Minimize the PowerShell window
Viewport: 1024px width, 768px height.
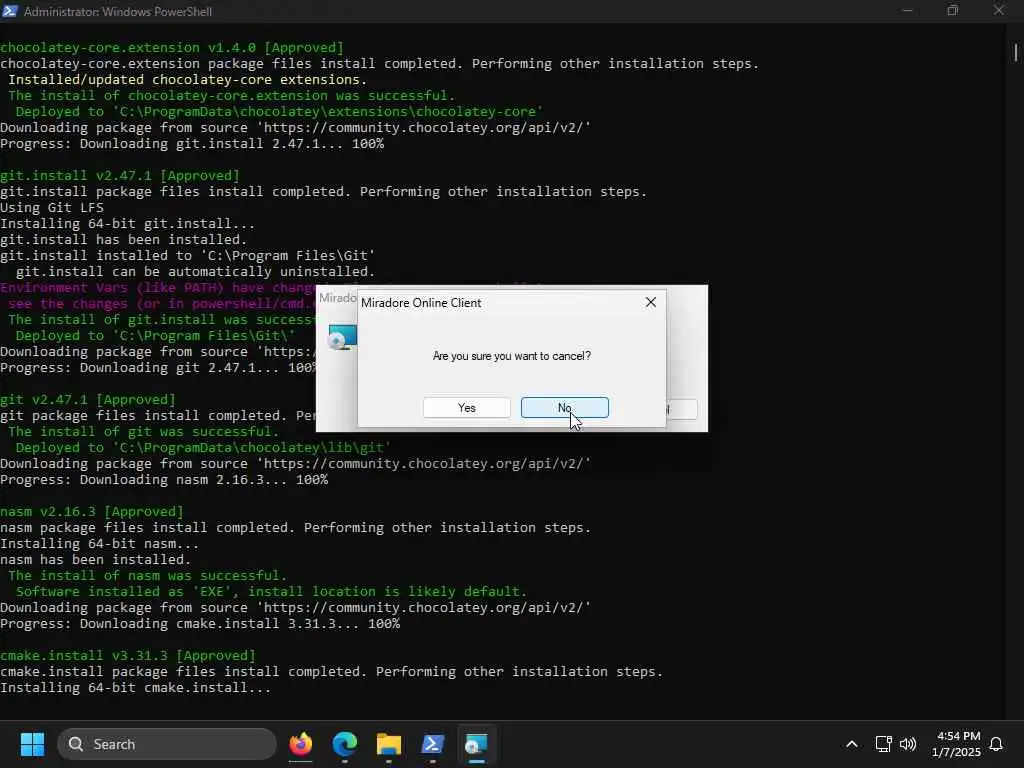907,11
